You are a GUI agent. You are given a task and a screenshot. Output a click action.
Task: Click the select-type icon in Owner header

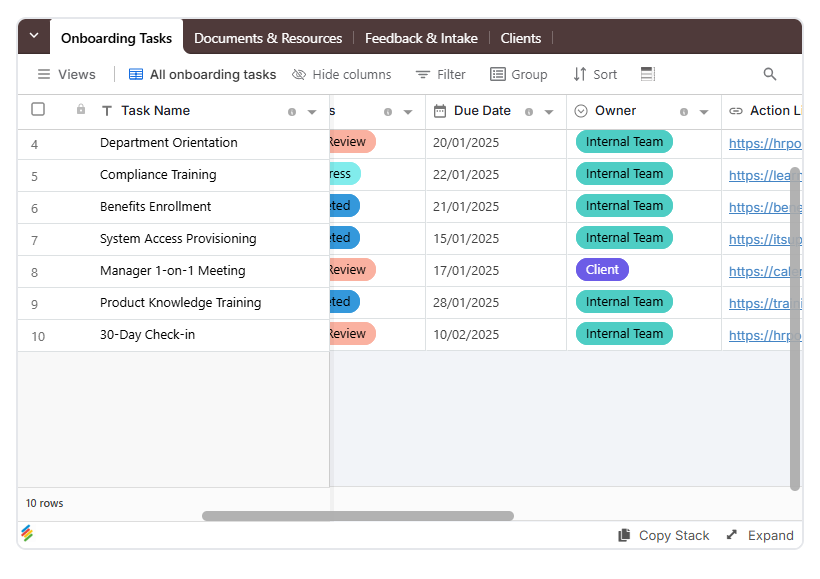(x=581, y=111)
